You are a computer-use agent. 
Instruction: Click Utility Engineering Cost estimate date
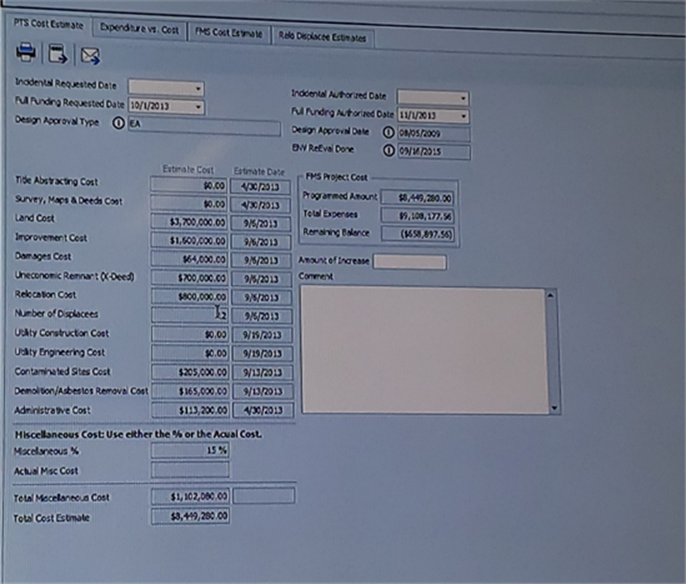coord(262,353)
